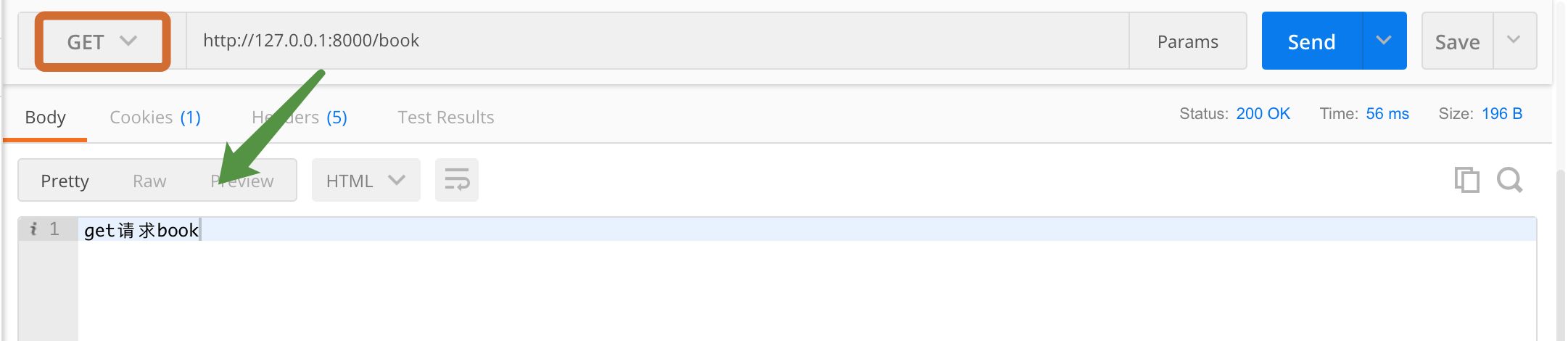The height and width of the screenshot is (341, 1568).
Task: Switch to Pretty view
Action: (65, 181)
